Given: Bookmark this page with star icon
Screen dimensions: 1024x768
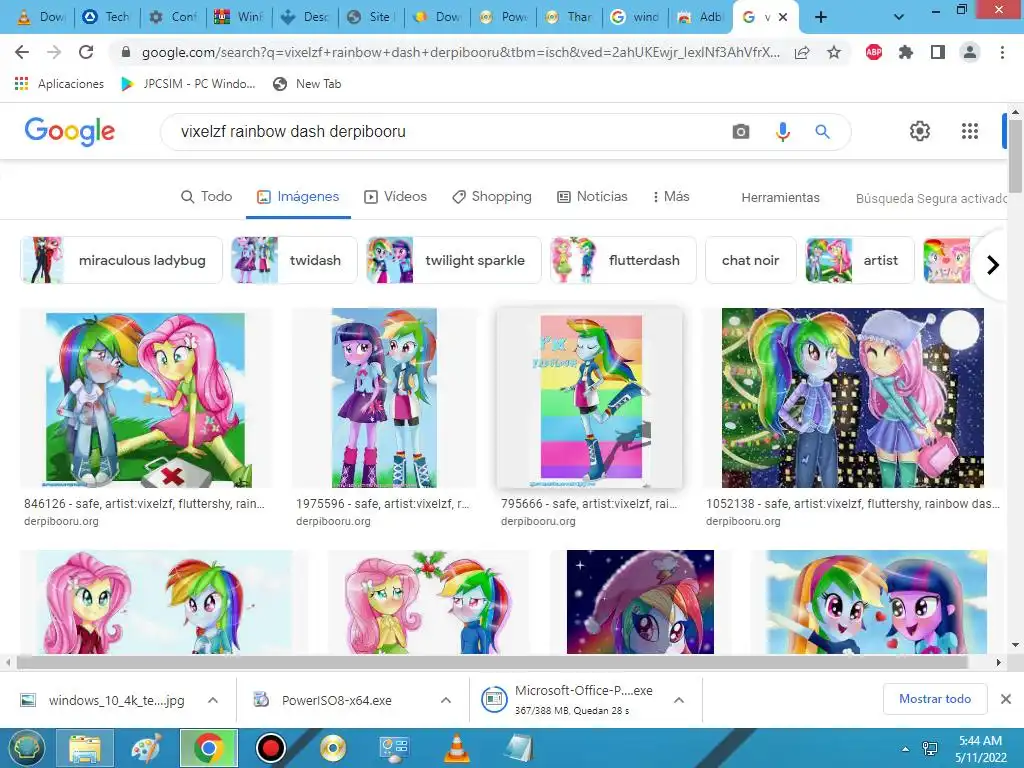Looking at the screenshot, I should coord(834,52).
